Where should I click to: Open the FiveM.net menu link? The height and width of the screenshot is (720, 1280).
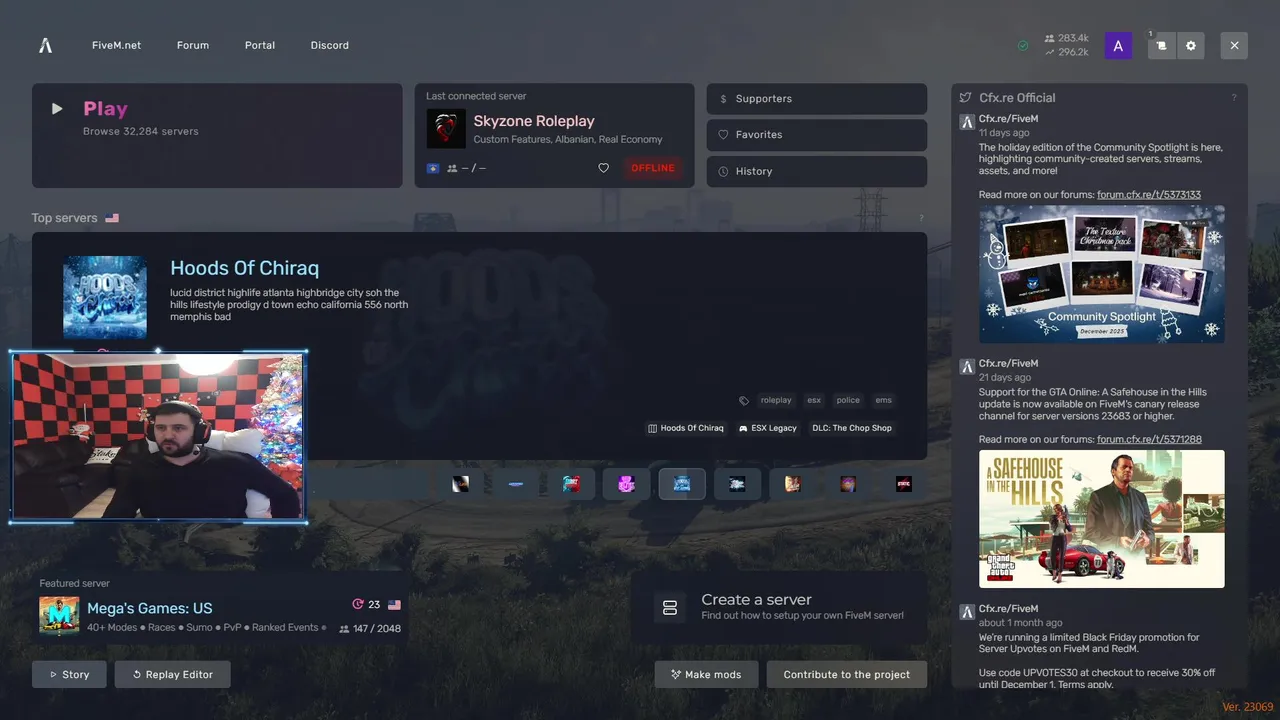[x=116, y=46]
